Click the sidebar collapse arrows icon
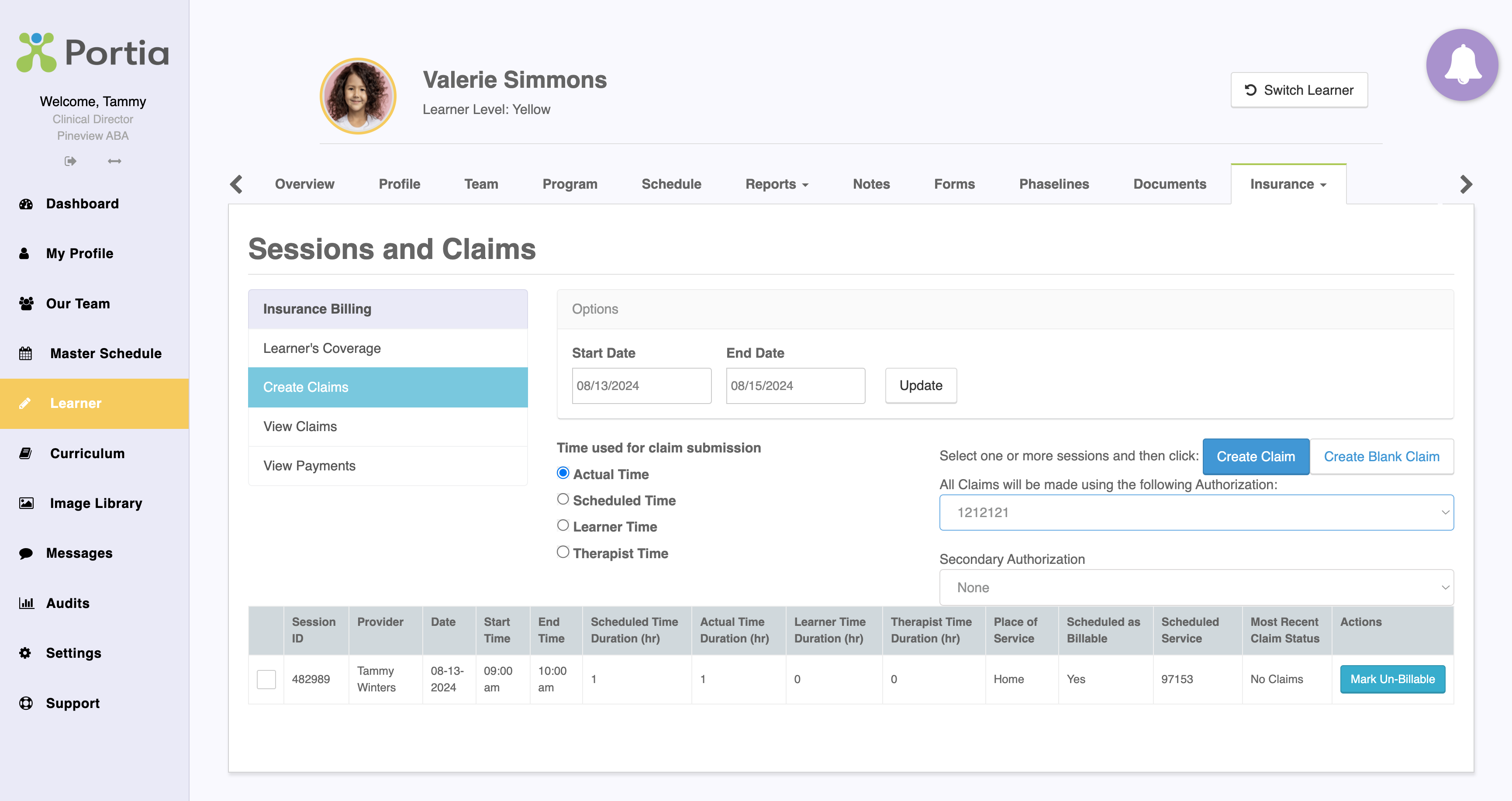Image resolution: width=1512 pixels, height=801 pixels. tap(114, 161)
